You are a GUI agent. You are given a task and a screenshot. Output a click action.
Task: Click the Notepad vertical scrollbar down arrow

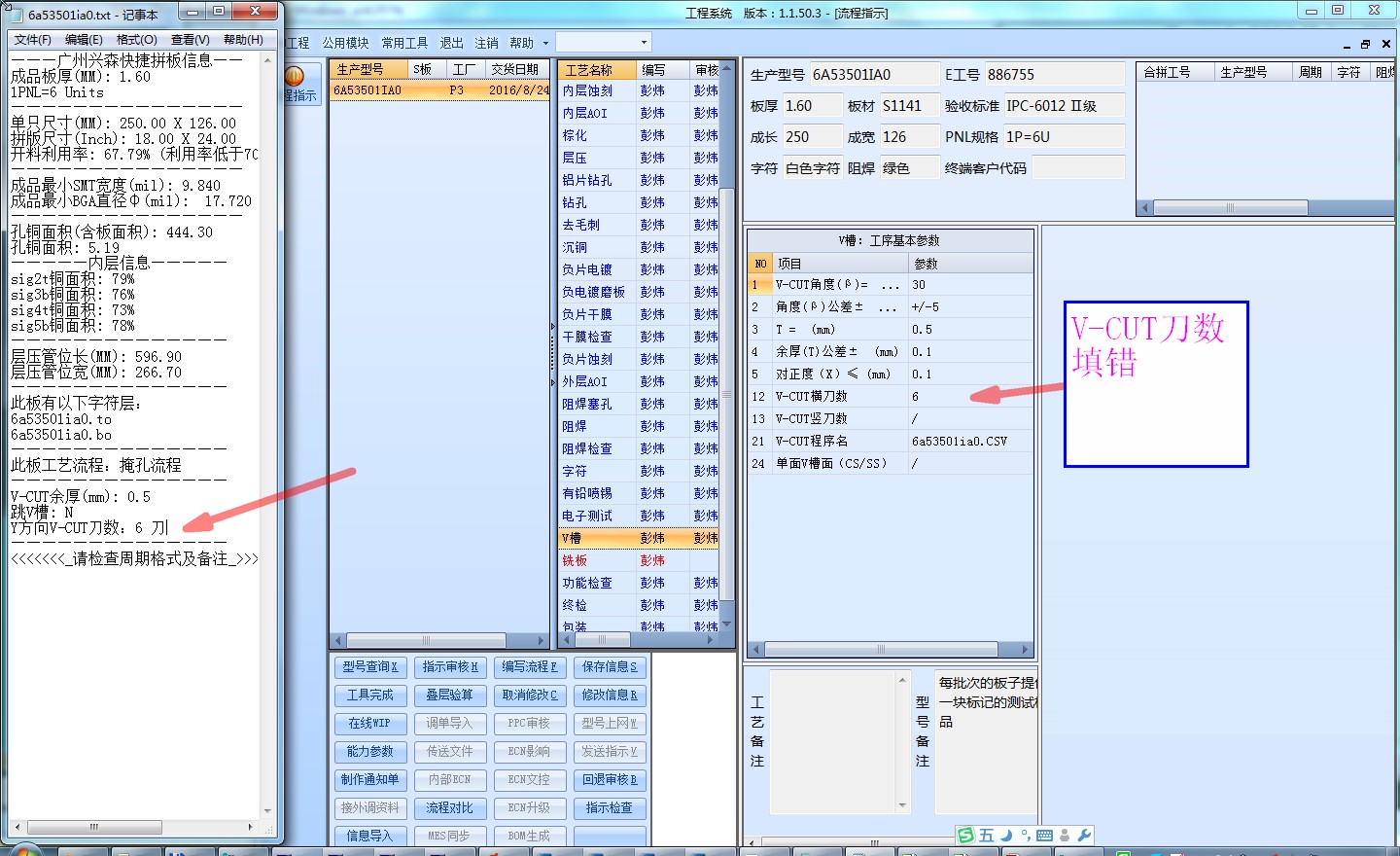[x=267, y=810]
